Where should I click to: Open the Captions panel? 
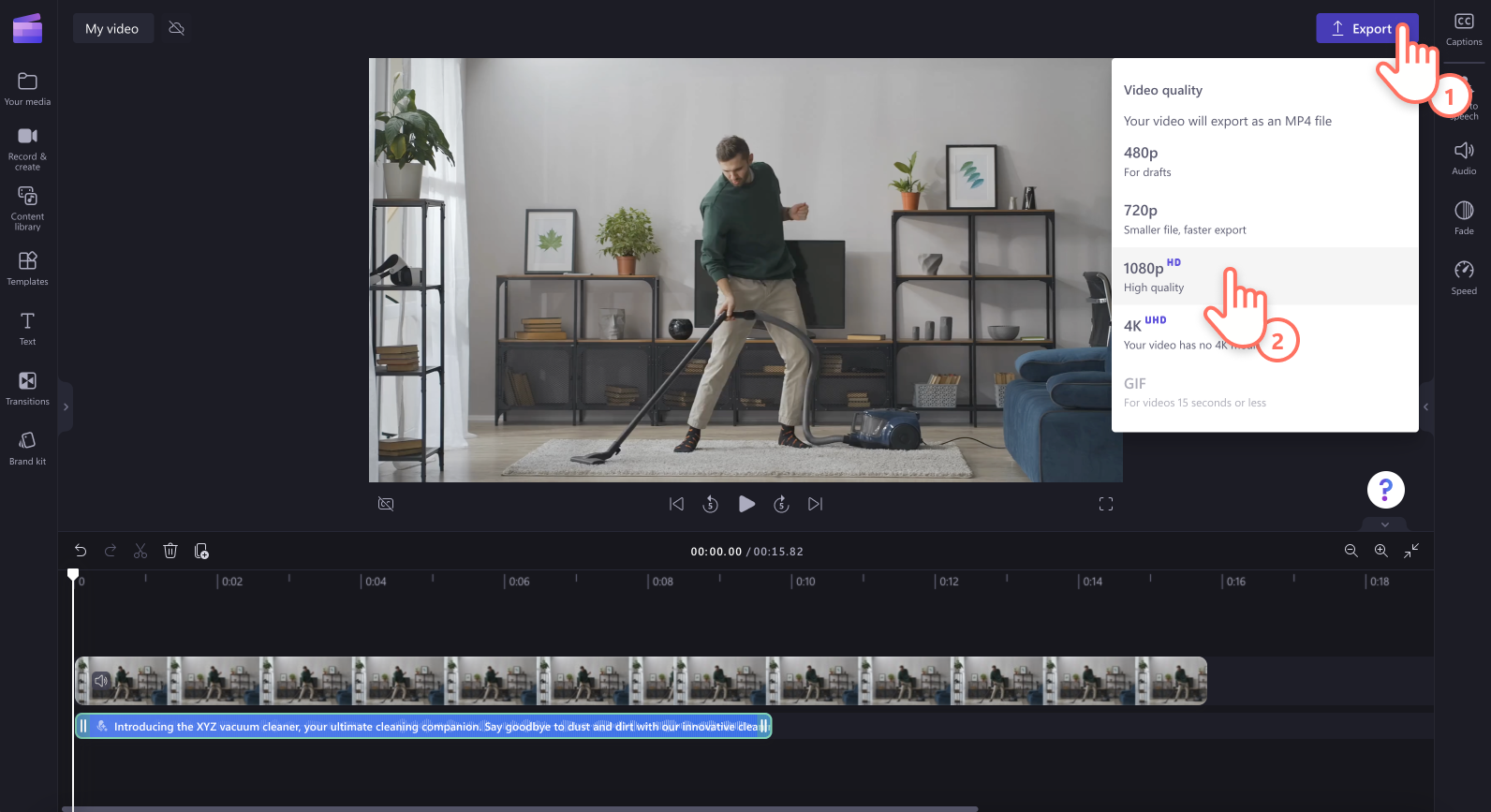pos(1464,29)
